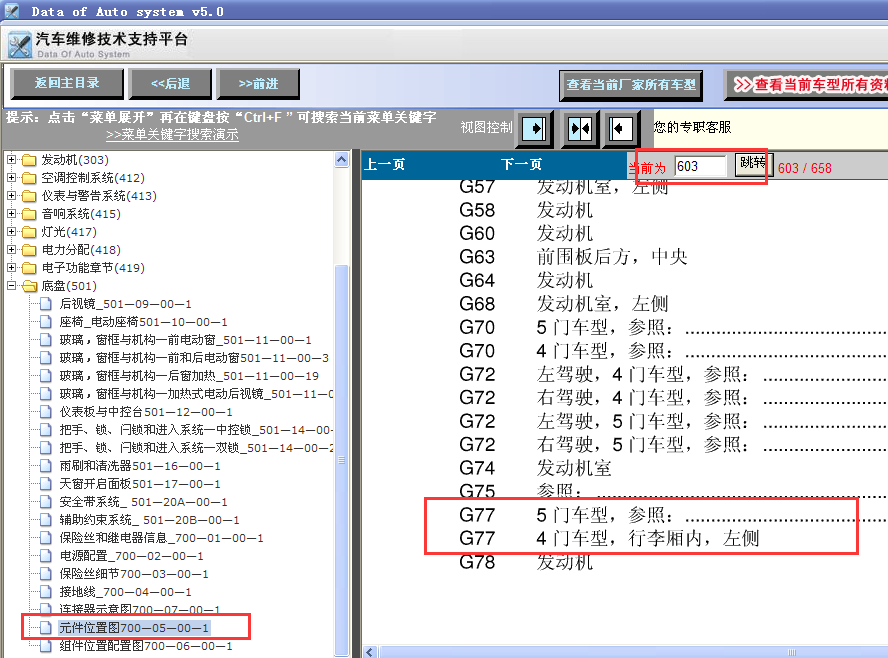Open the 菜单关键字搜索演示 link
The image size is (888, 658).
pyautogui.click(x=172, y=135)
